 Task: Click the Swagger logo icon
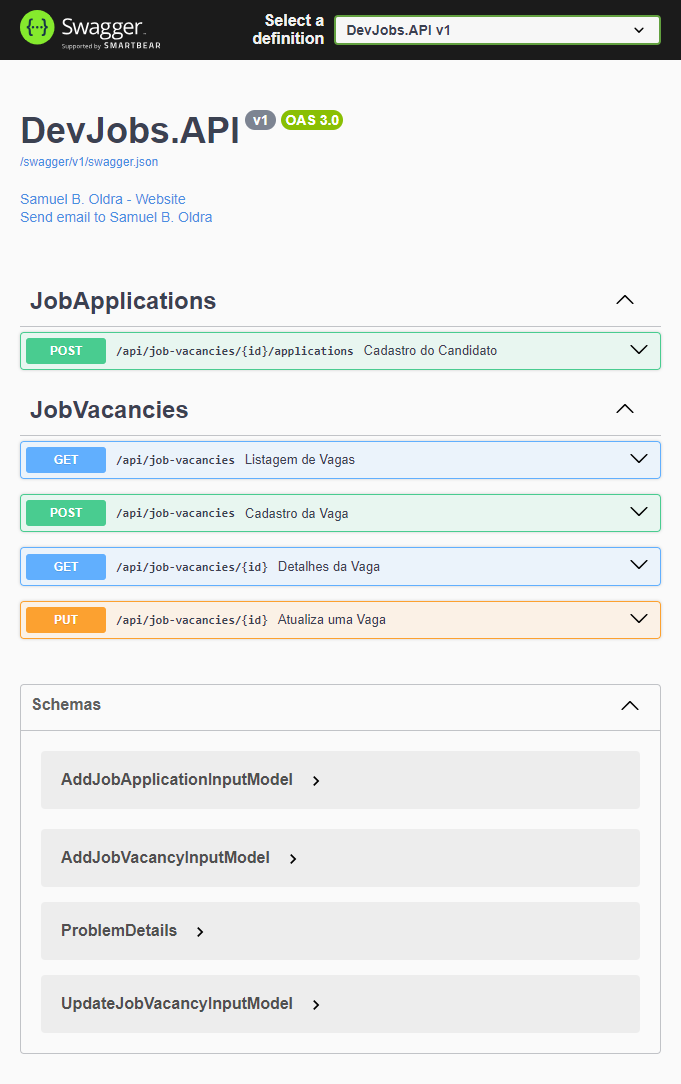click(37, 28)
